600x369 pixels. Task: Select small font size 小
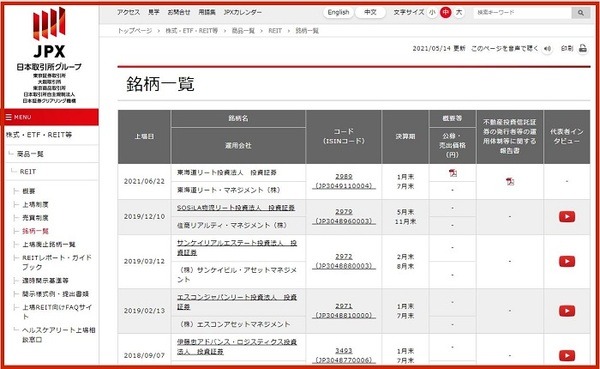coord(432,13)
